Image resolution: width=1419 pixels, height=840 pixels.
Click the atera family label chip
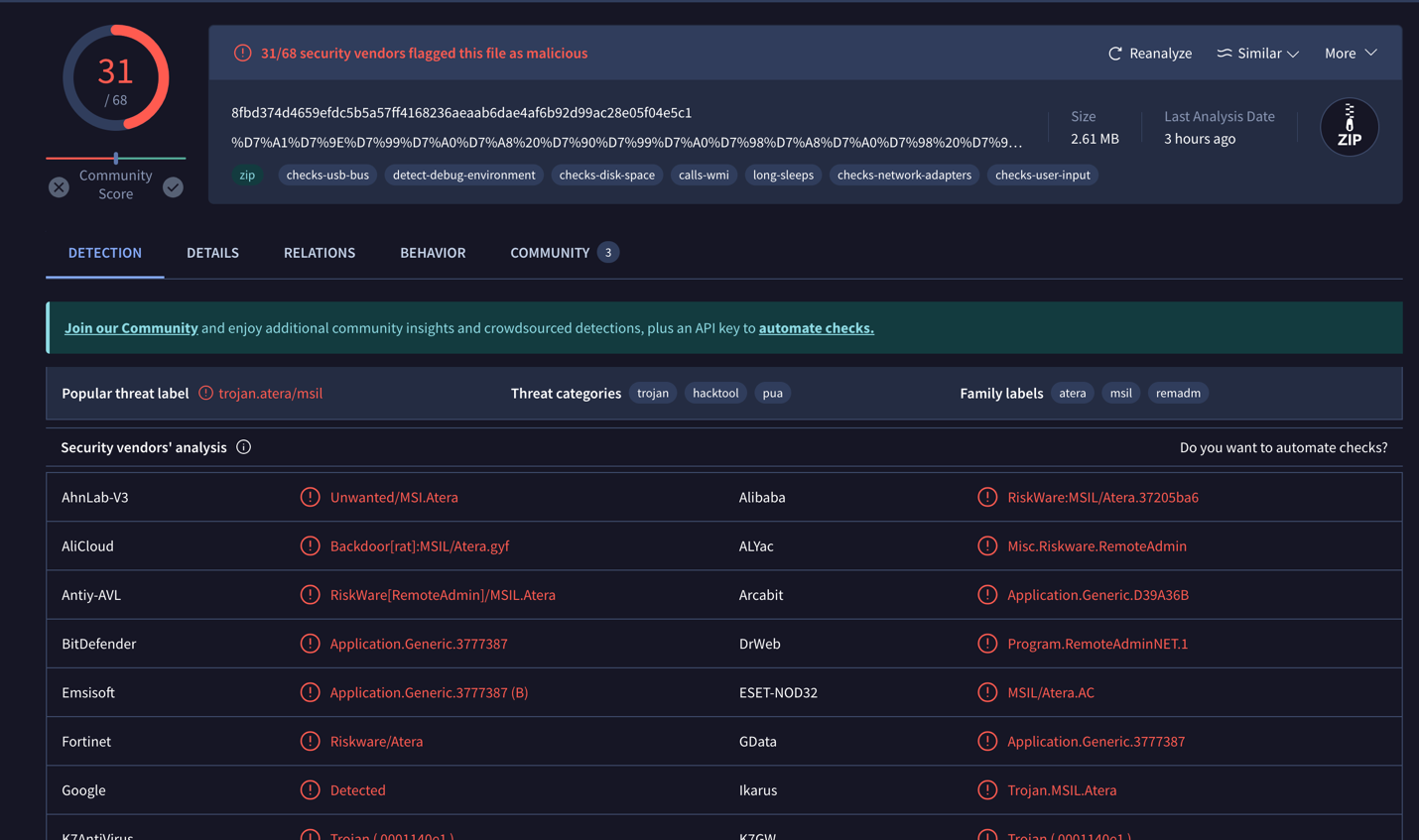1072,393
